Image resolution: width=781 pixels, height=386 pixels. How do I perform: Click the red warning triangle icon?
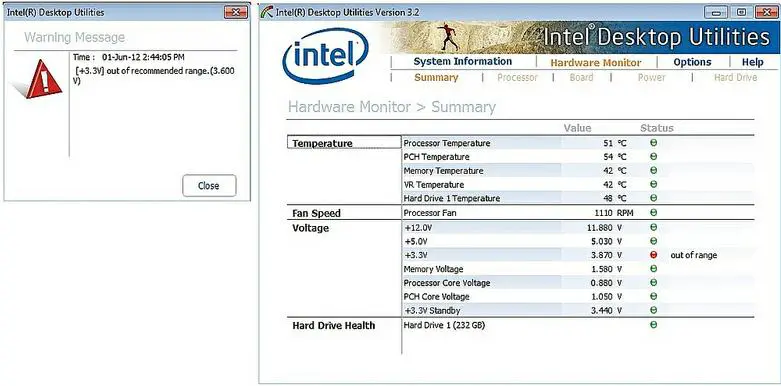coord(44,79)
